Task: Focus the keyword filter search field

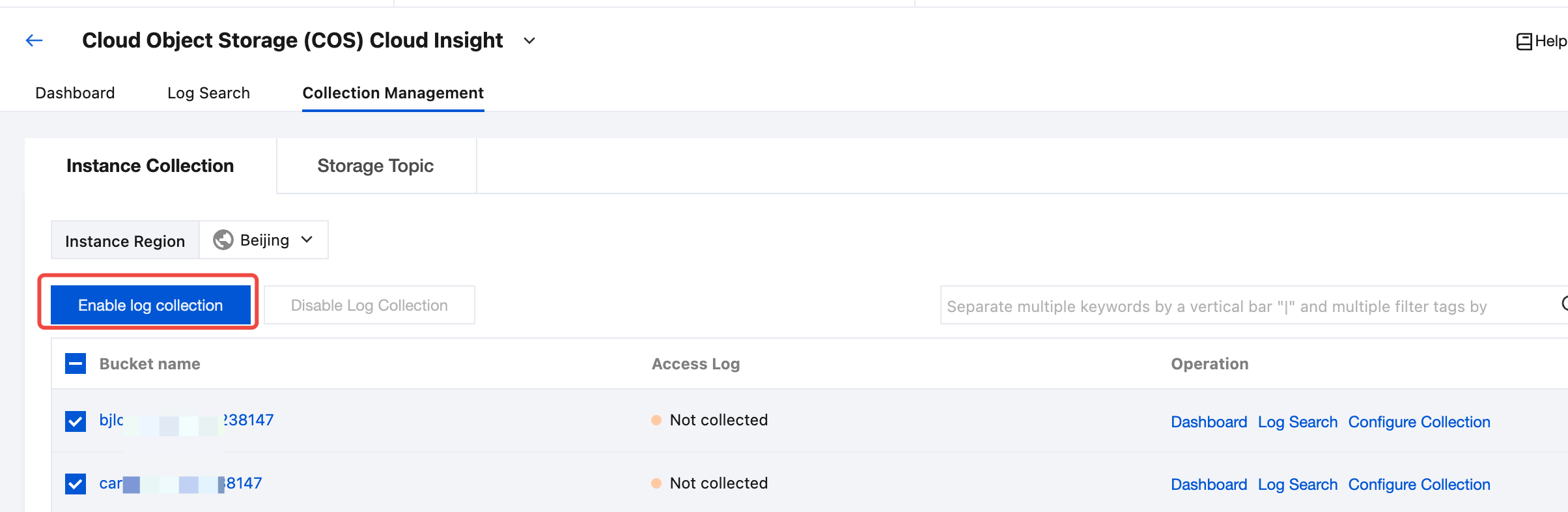Action: pos(1237,306)
